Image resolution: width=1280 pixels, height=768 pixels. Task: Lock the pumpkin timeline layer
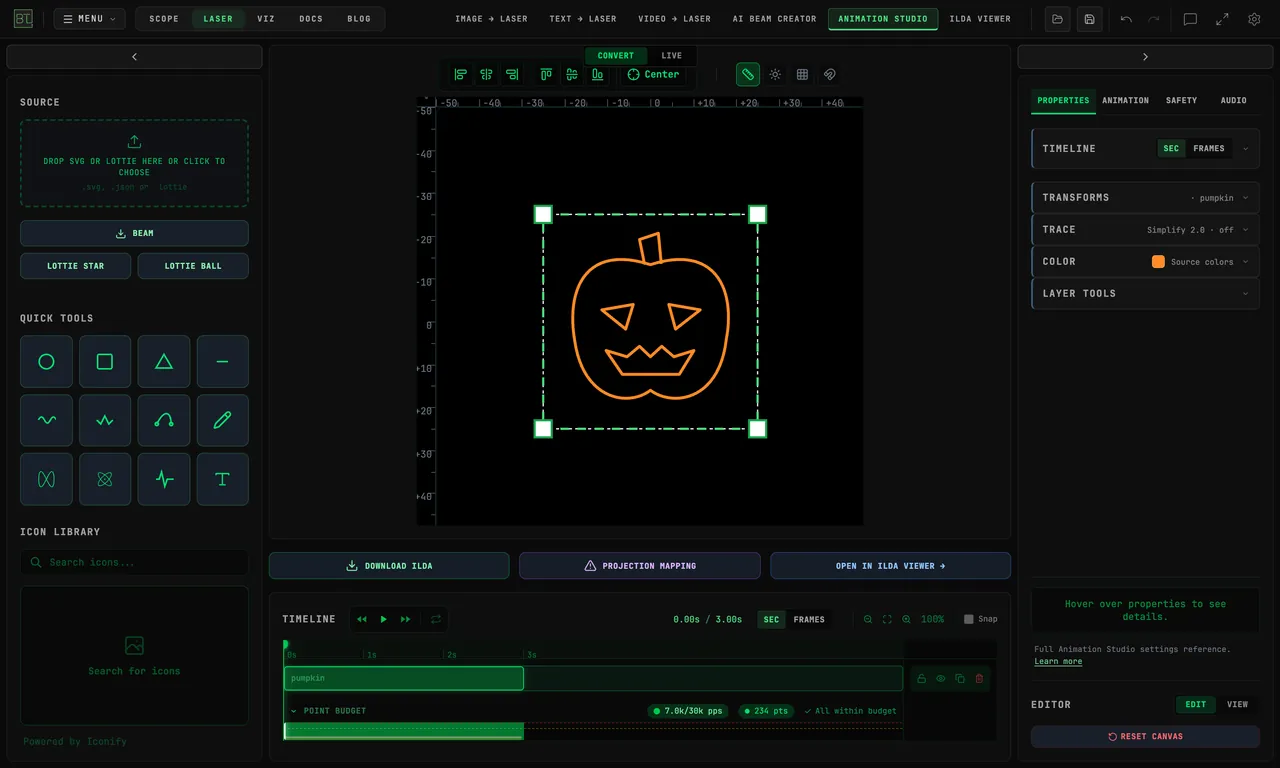point(922,679)
